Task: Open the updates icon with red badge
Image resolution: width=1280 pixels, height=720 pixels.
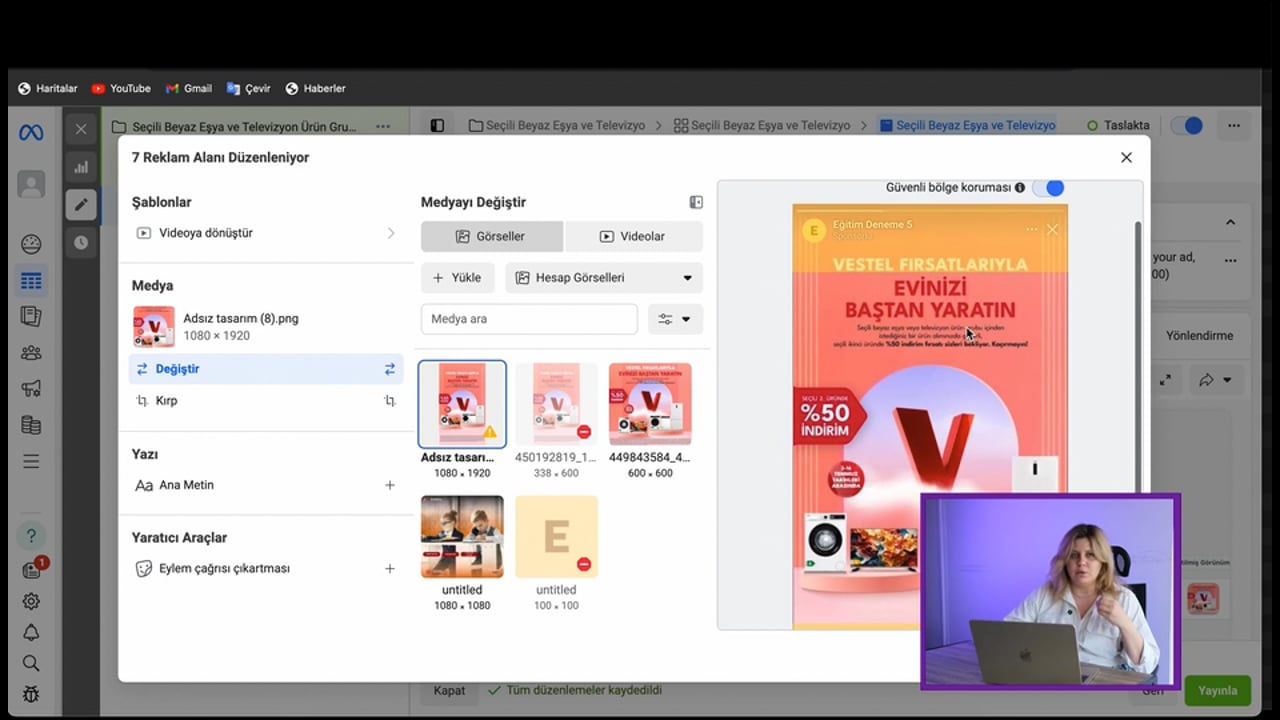Action: point(33,568)
